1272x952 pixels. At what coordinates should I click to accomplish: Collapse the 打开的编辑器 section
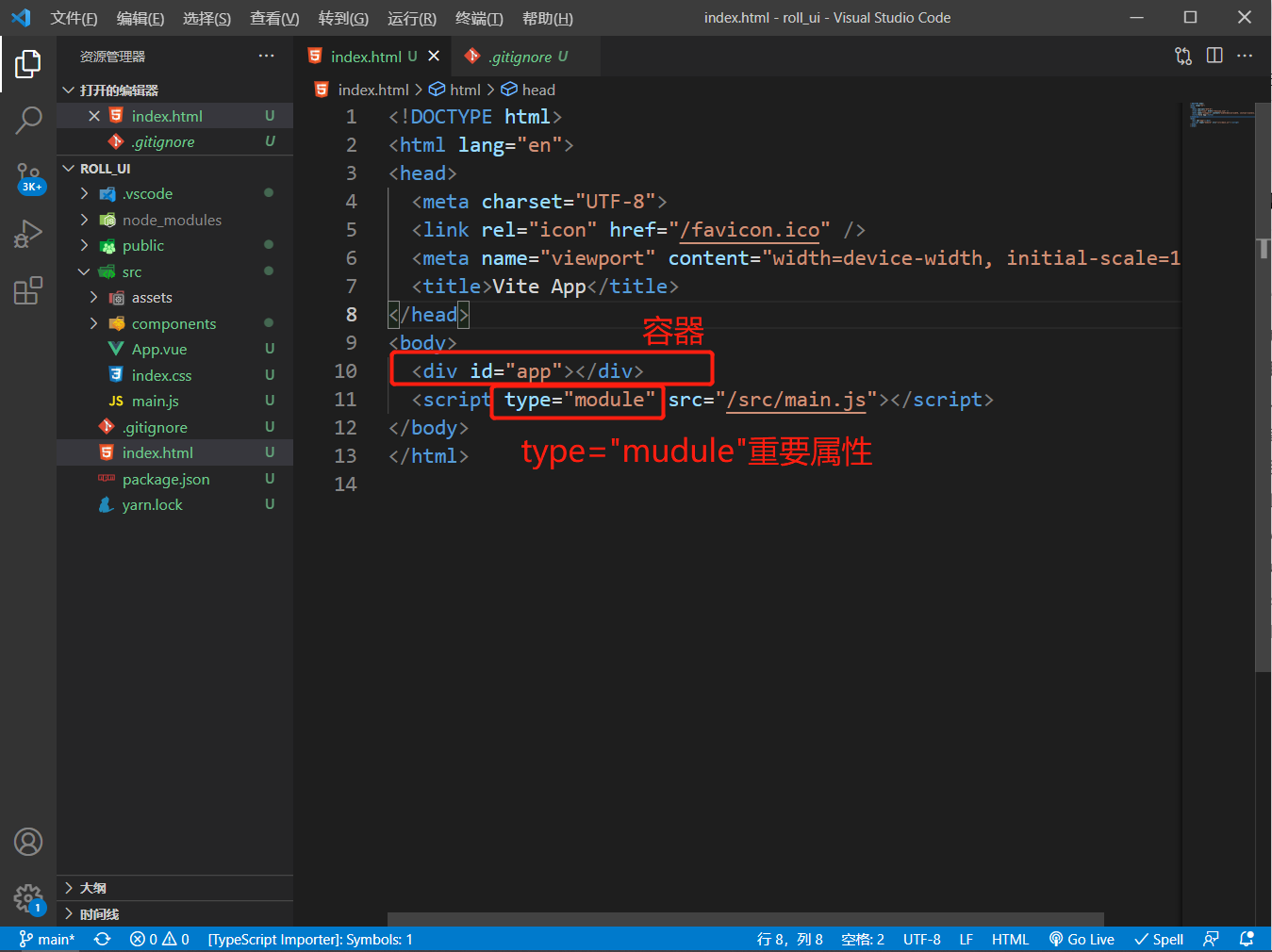[174, 90]
